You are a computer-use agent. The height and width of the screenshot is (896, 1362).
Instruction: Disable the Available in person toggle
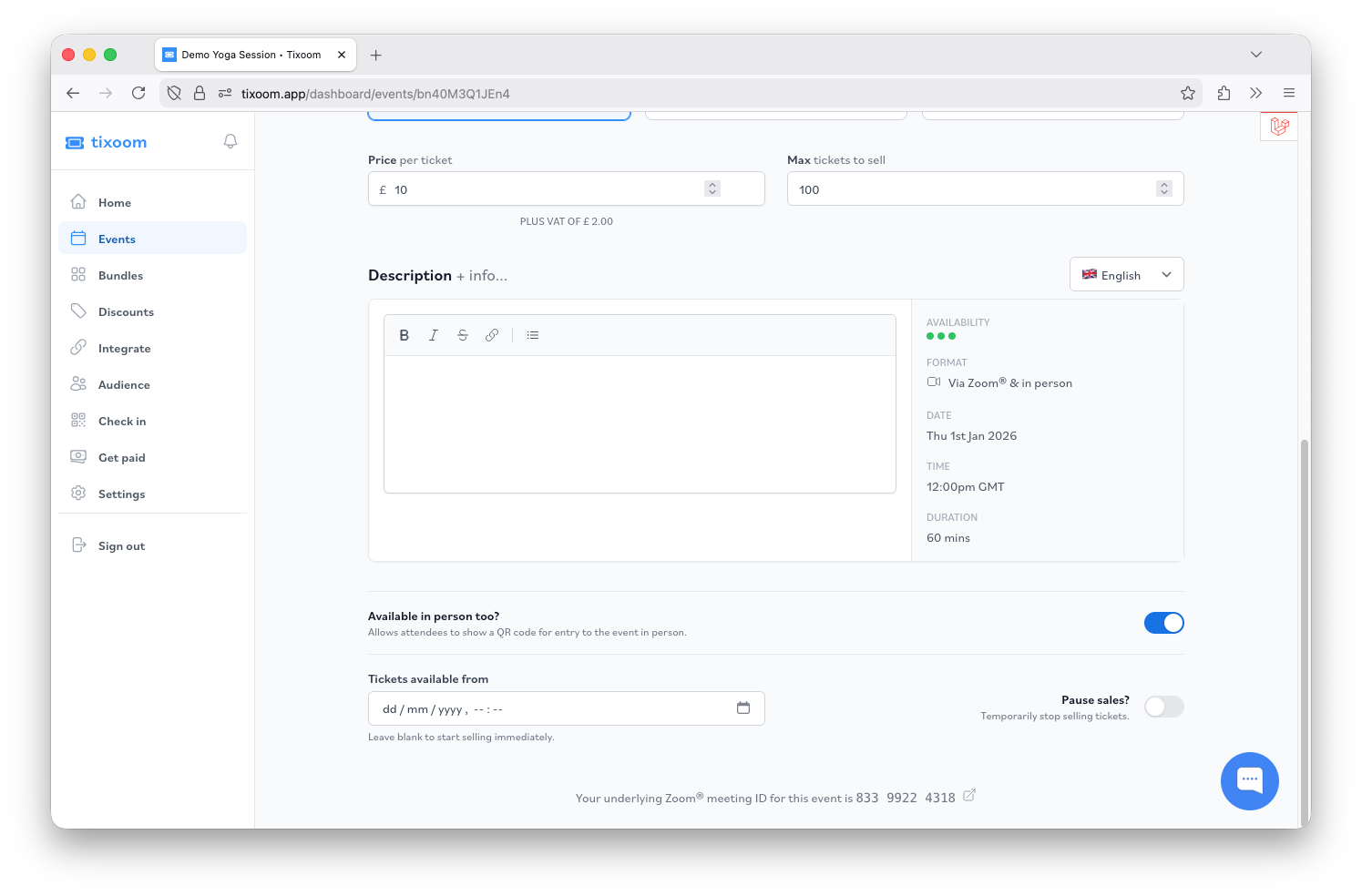point(1163,623)
